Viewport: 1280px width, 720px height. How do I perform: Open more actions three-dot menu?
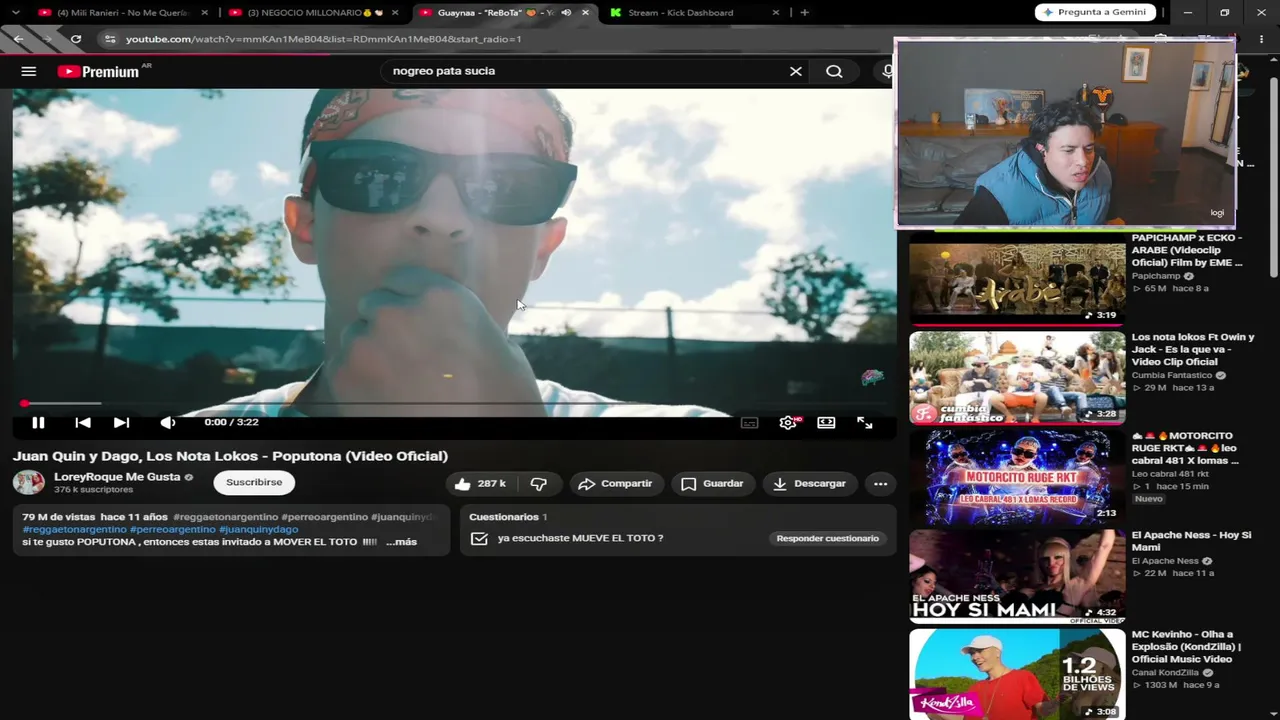tap(880, 484)
